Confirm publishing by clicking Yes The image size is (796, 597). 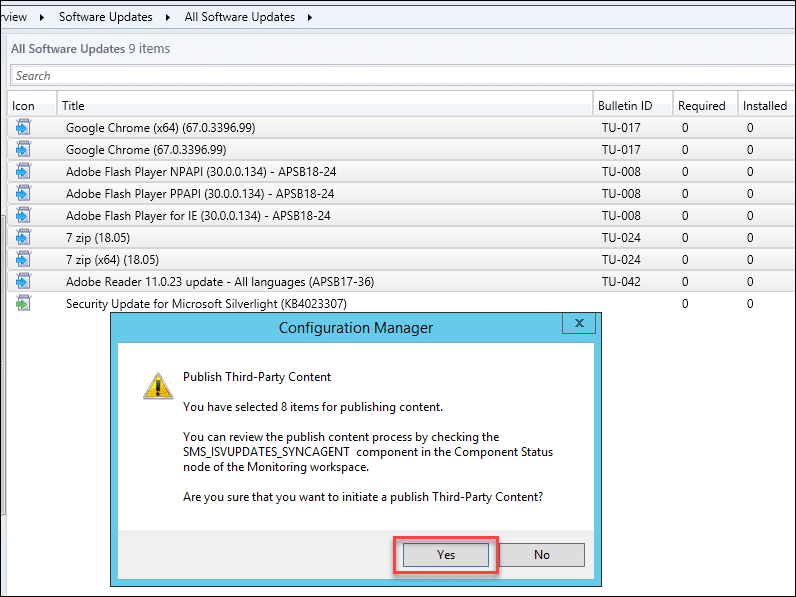tap(446, 555)
